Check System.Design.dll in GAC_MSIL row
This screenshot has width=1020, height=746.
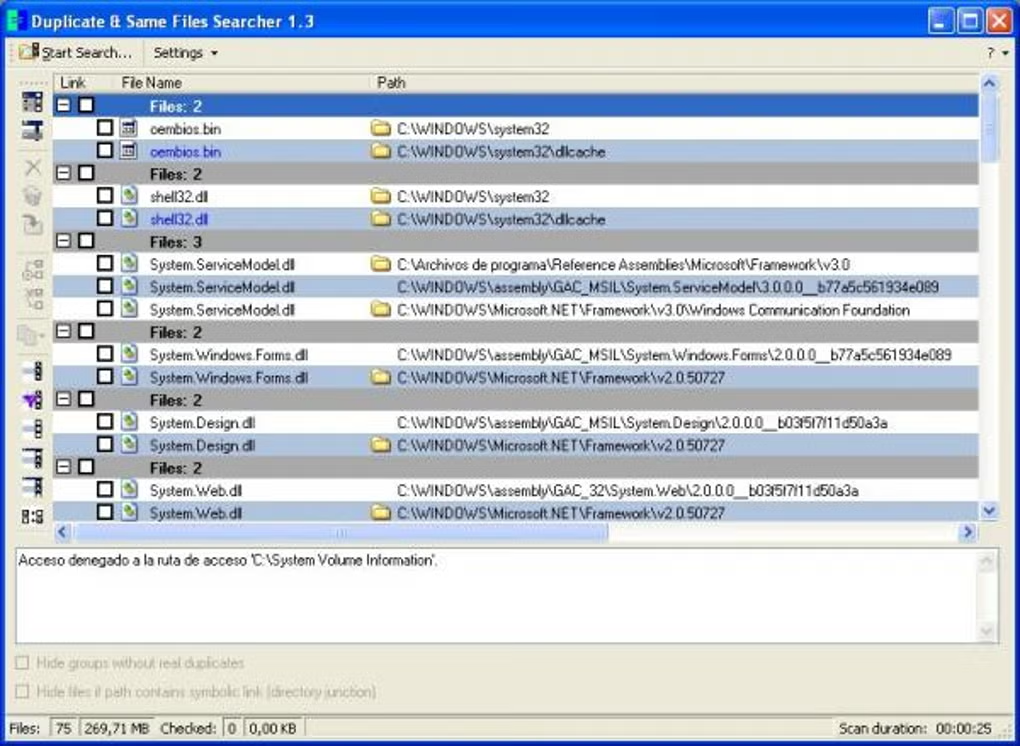point(105,421)
